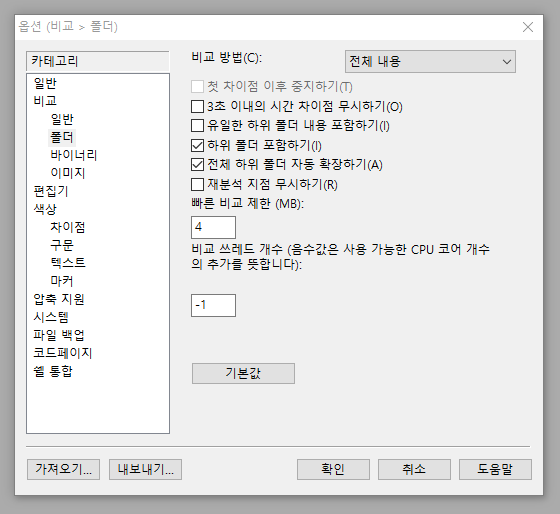The image size is (560, 514).
Task: Click the 가져오기... button
Action: click(x=63, y=469)
